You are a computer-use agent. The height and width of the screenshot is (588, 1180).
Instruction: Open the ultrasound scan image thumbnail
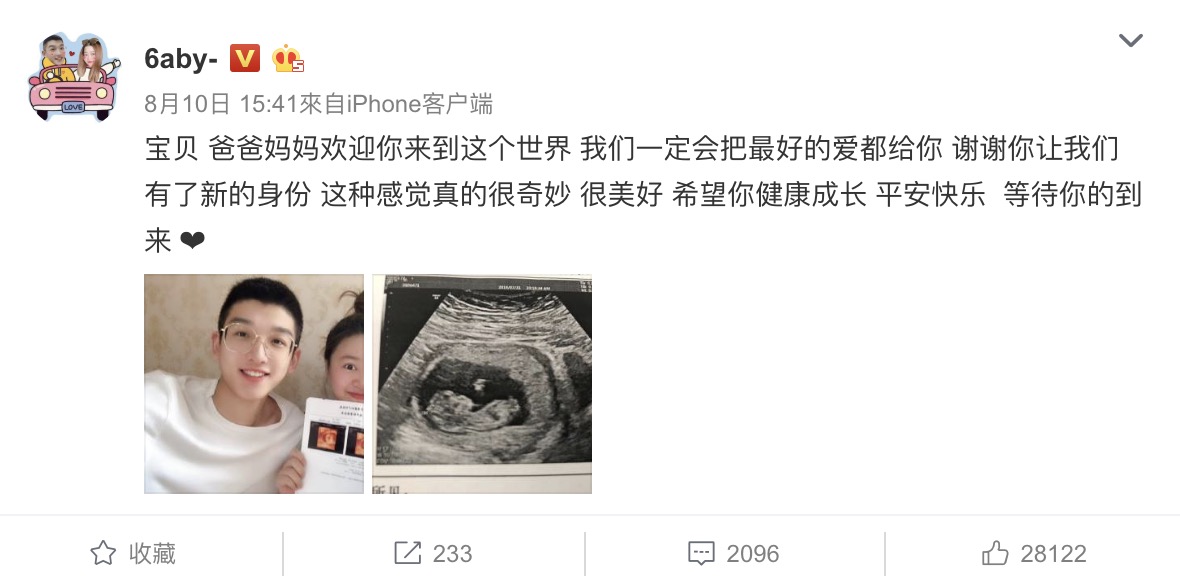[482, 384]
